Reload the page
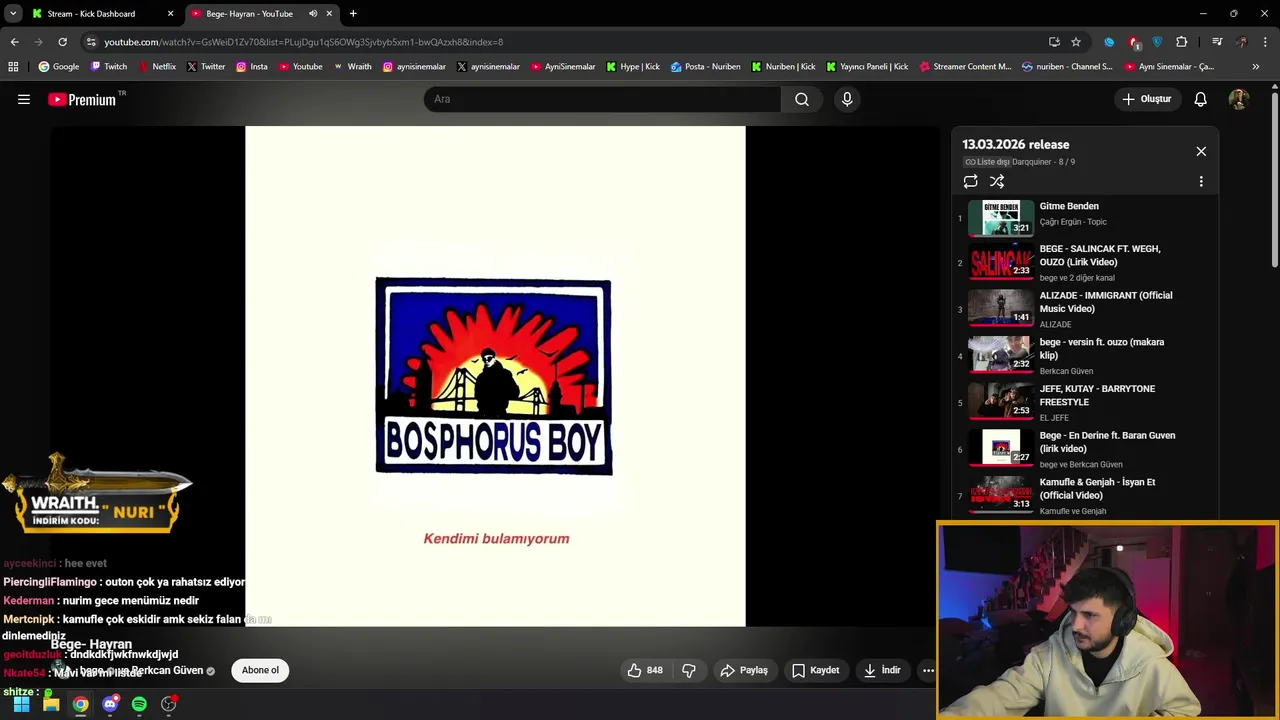1280x720 pixels. (x=62, y=42)
